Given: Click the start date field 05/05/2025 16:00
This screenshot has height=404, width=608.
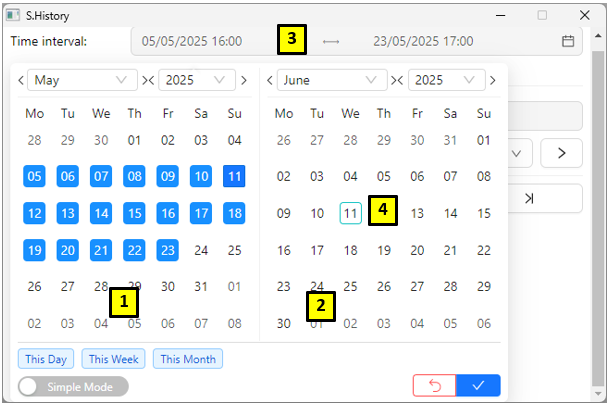Looking at the screenshot, I should 192,41.
